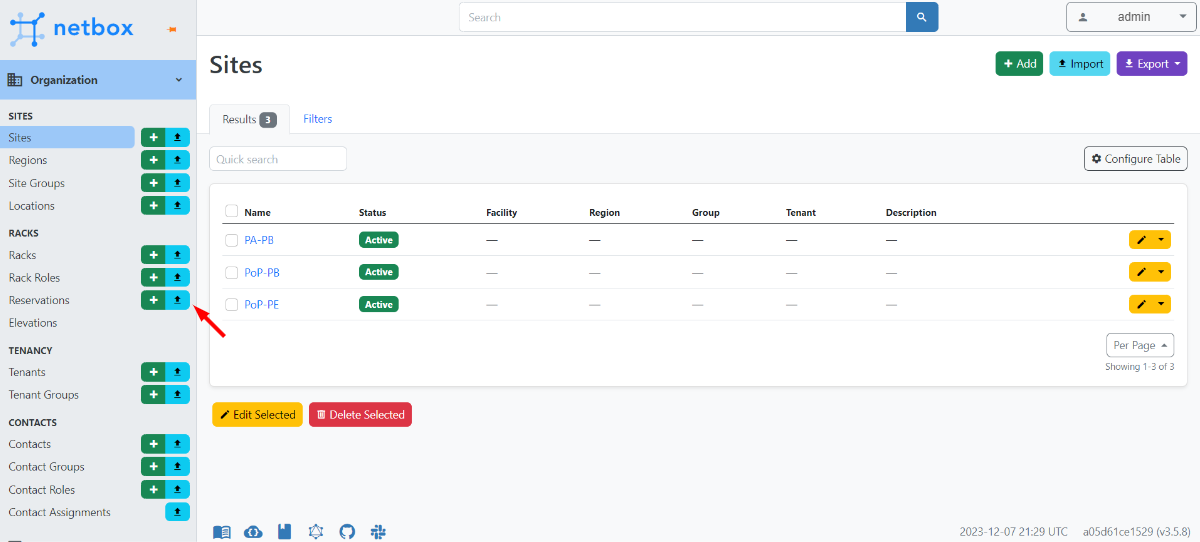1200x542 pixels.
Task: Switch to the Filters tab
Action: tap(317, 119)
